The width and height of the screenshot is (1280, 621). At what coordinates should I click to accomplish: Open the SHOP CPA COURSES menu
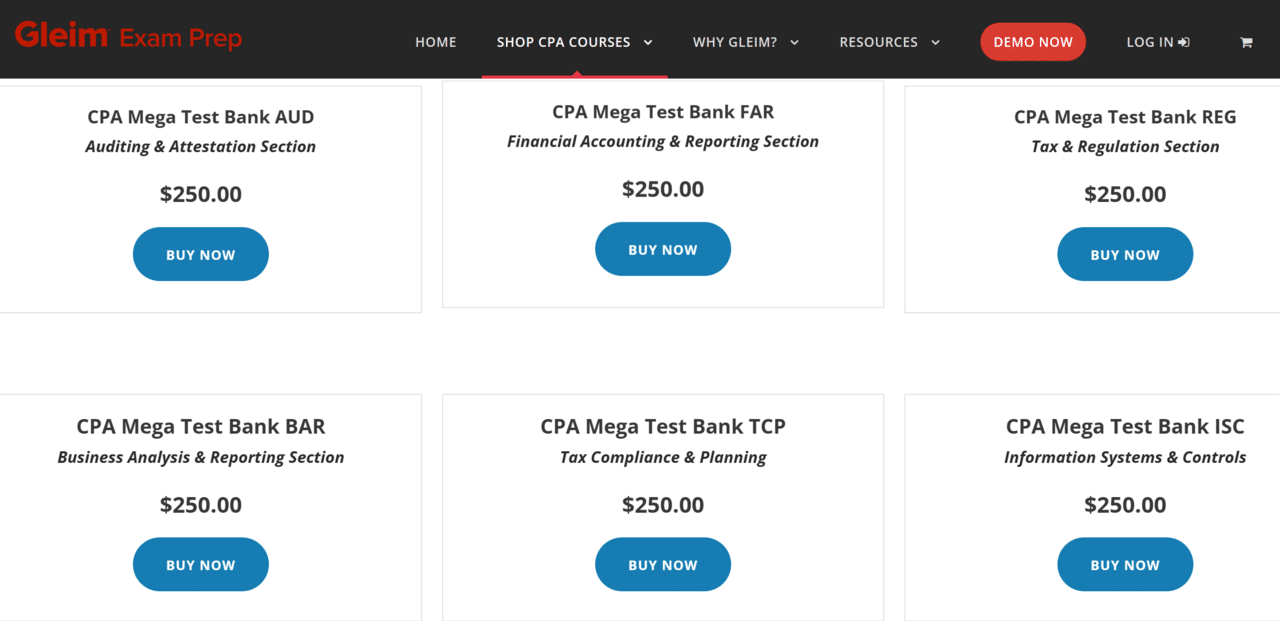[564, 42]
